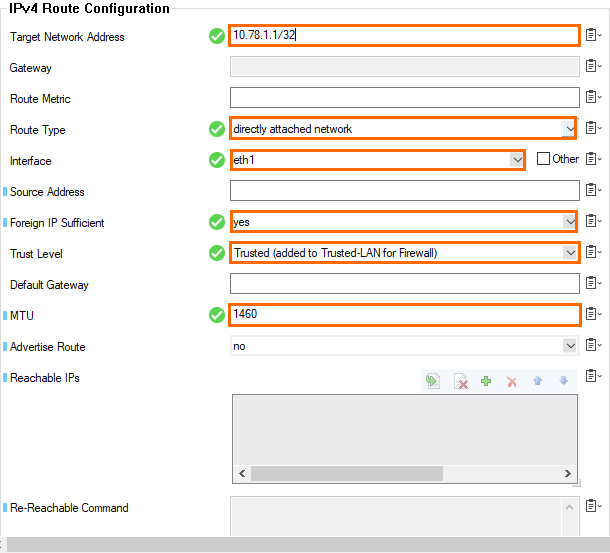
Task: Click green checkmark next to Interface
Action: pos(217,160)
